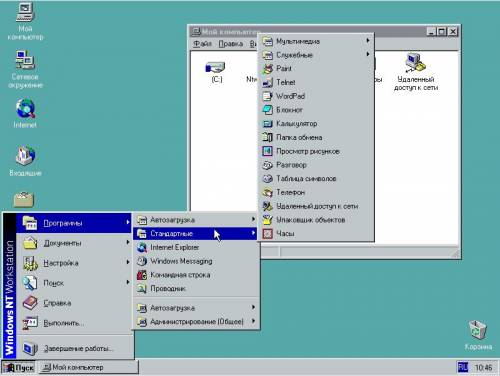Screen dimensions: 500x376
Task: Open Paint from the Стандартные menu
Action: [x=316, y=69]
